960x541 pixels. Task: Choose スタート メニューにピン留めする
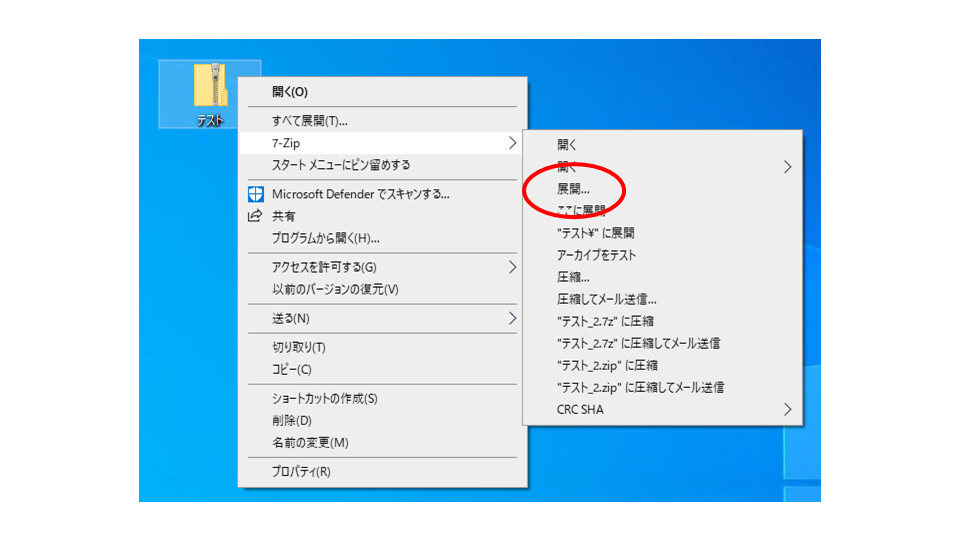pyautogui.click(x=341, y=165)
